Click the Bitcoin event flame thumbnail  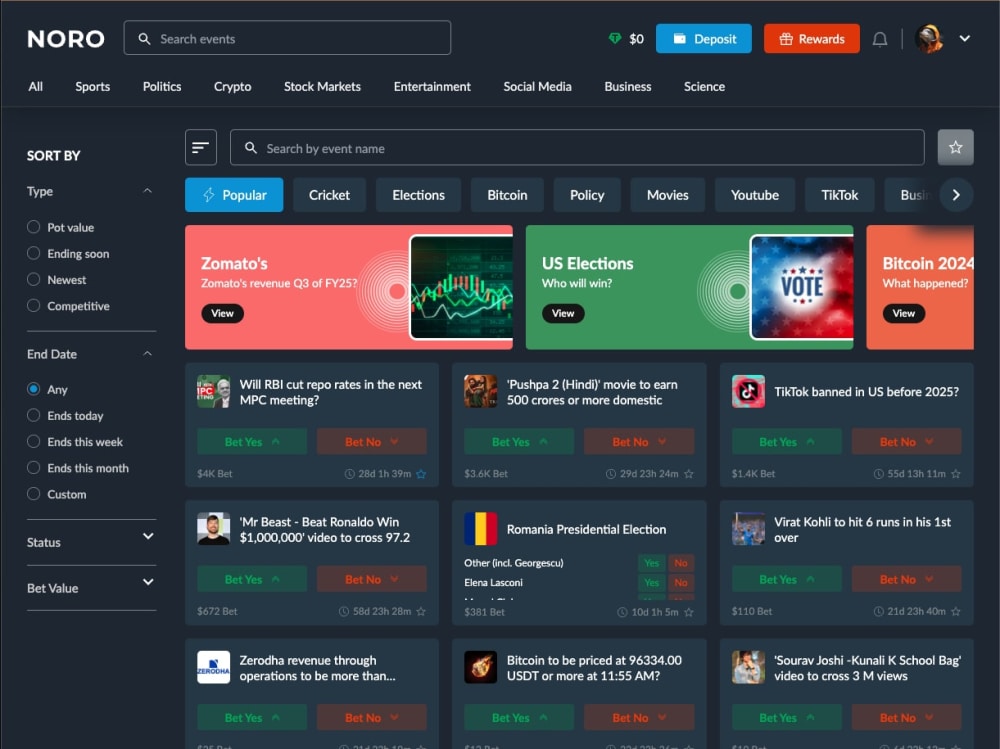[480, 667]
